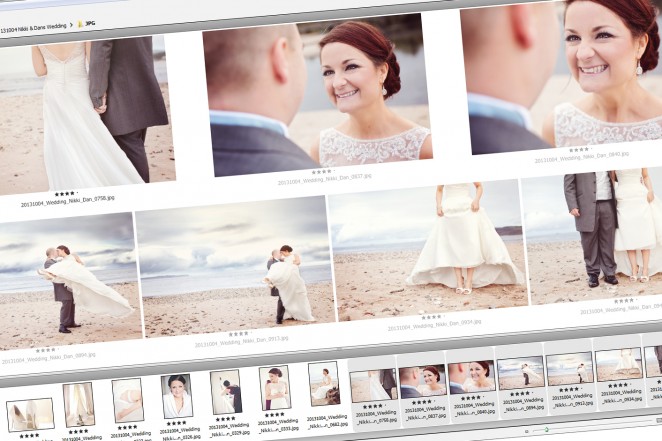Screen dimensions: 662x441
Task: Click filmstrip label Nikki...n_0758.jpg
Action: pyautogui.click(x=376, y=421)
